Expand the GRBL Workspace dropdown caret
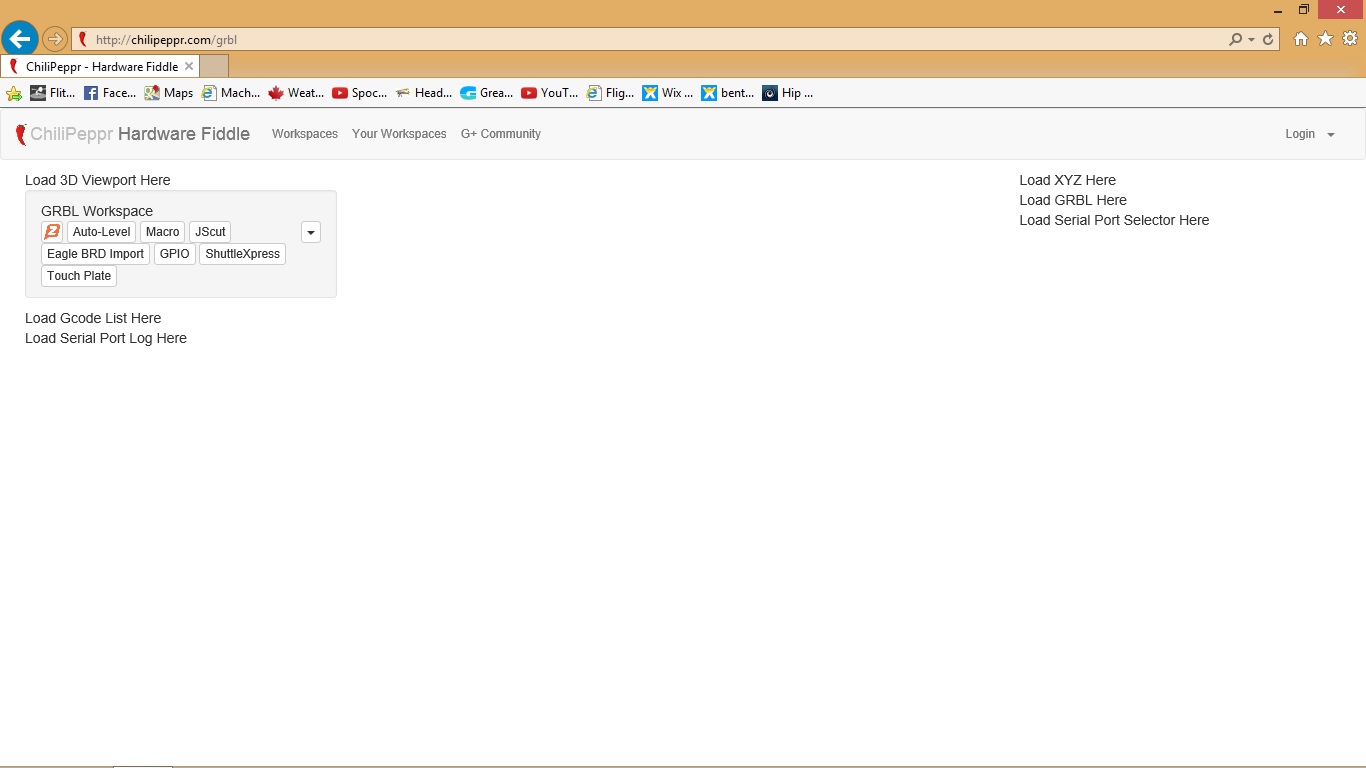 [311, 232]
